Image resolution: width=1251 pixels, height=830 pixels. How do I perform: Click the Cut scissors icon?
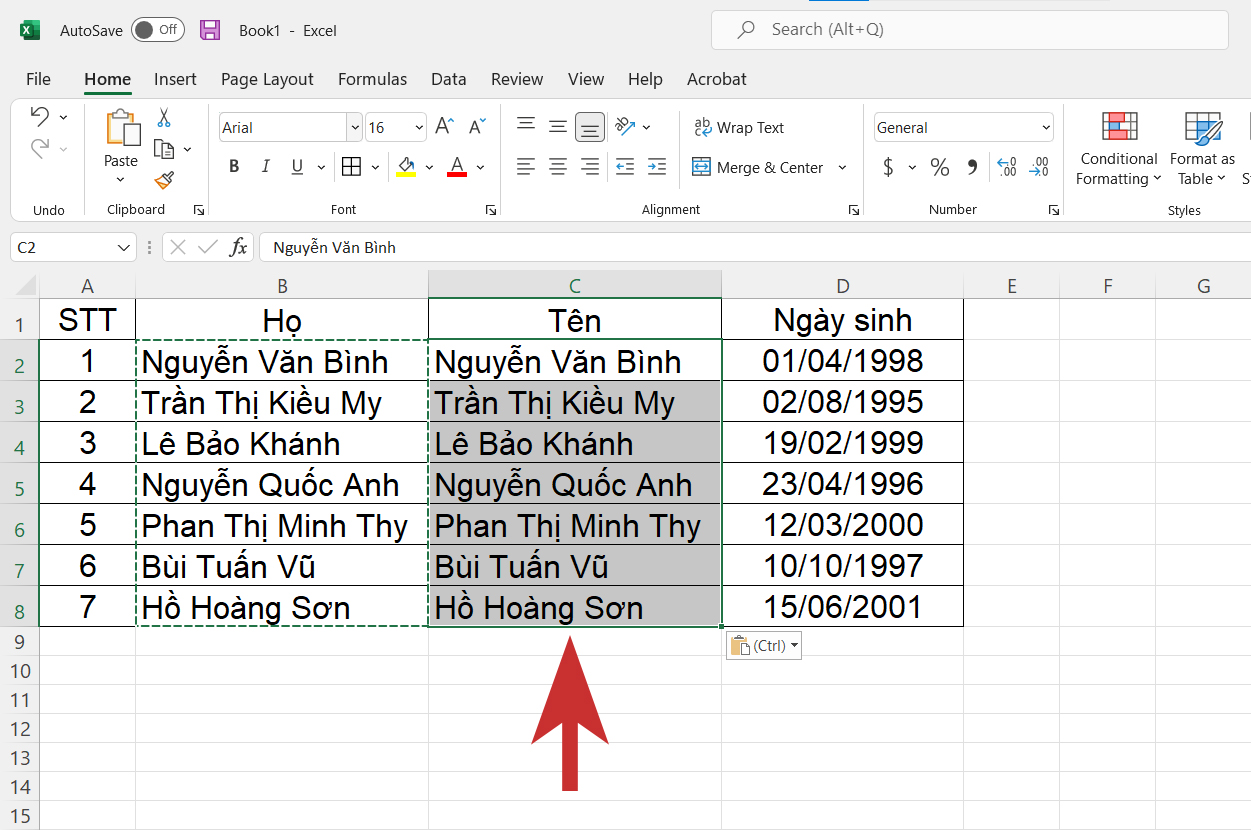tap(164, 118)
